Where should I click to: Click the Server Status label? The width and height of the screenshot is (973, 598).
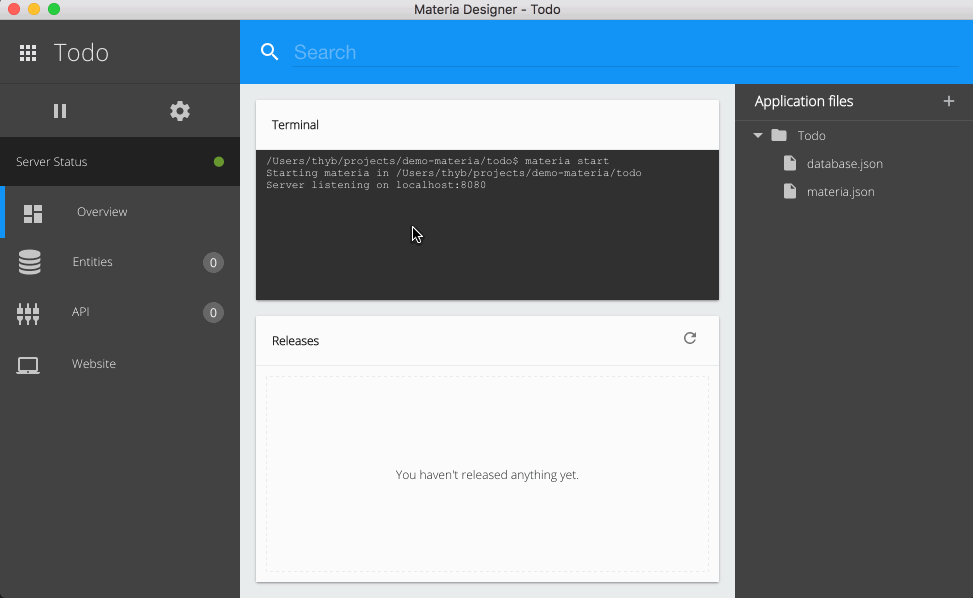tap(52, 162)
